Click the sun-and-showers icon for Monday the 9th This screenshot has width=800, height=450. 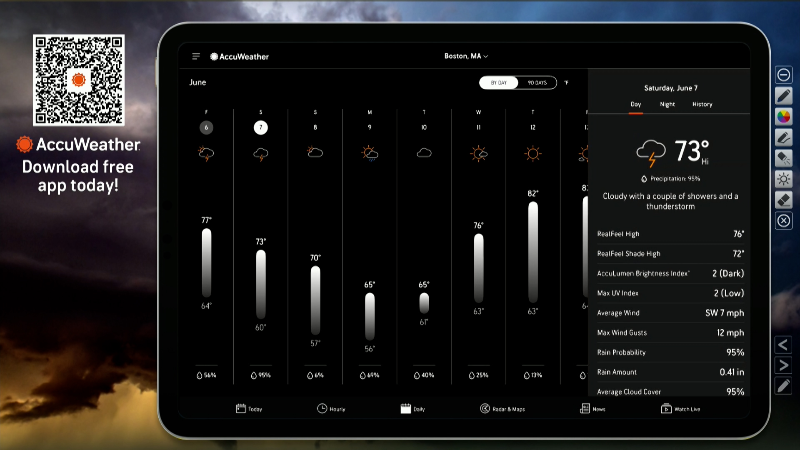[x=370, y=153]
